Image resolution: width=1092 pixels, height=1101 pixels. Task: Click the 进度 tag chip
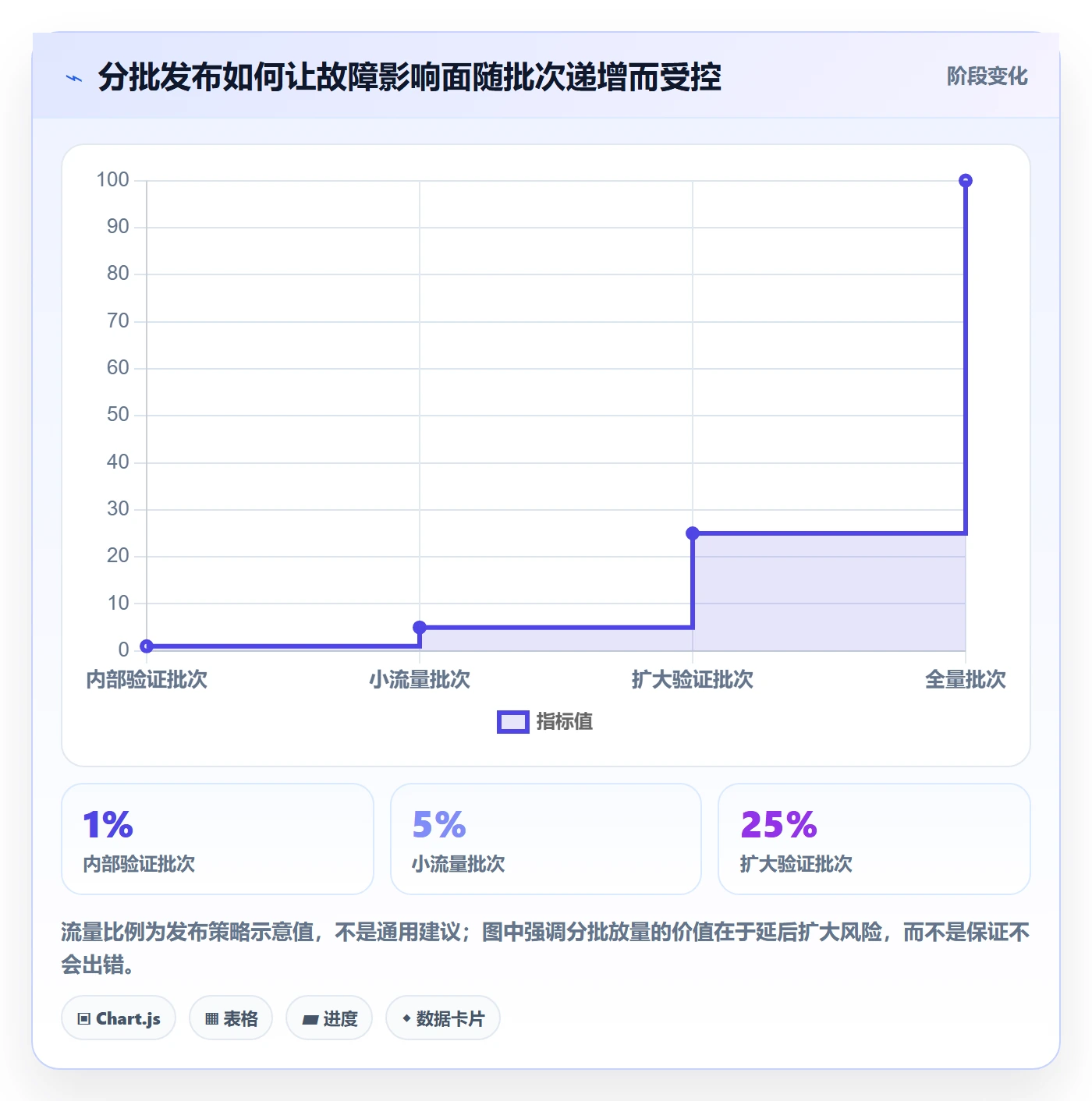point(329,1018)
